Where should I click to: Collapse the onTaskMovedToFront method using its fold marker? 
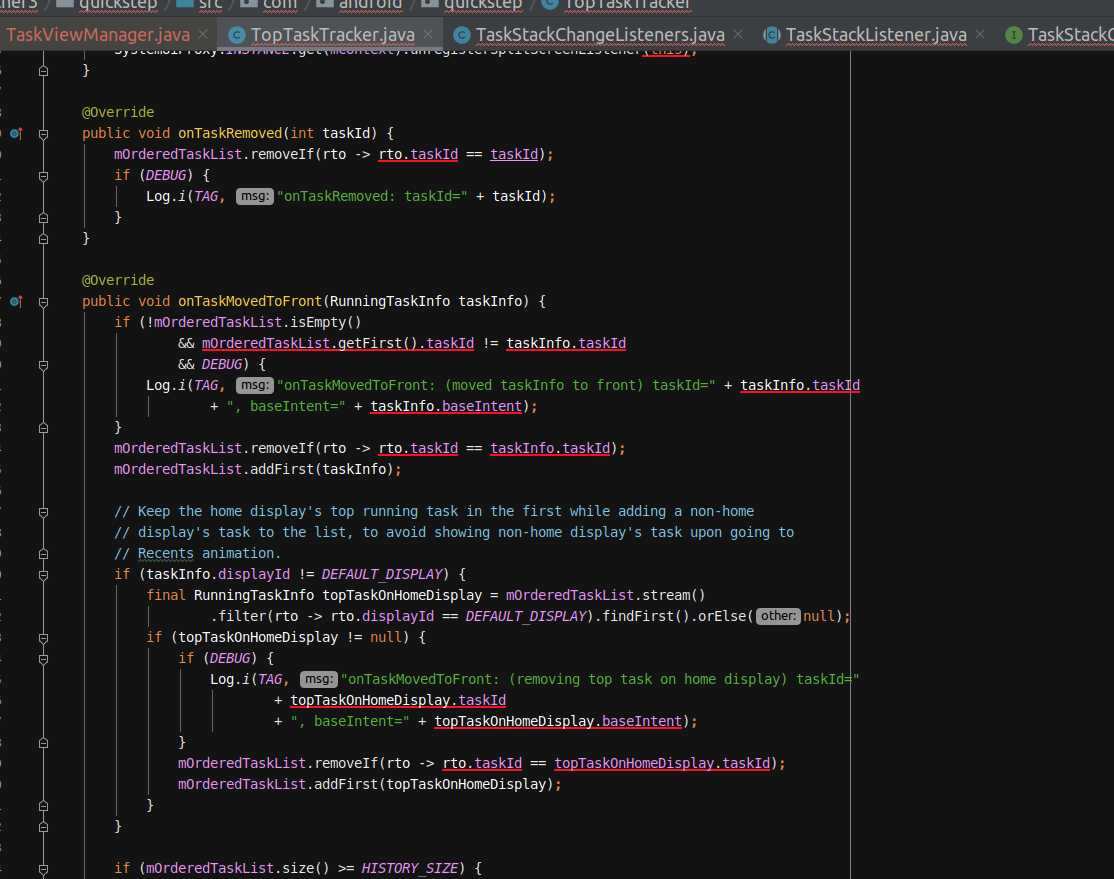43,302
